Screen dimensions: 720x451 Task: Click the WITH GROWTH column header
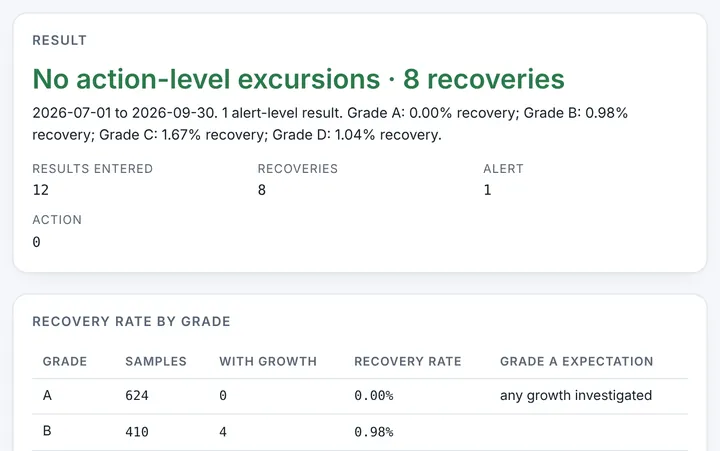point(268,361)
